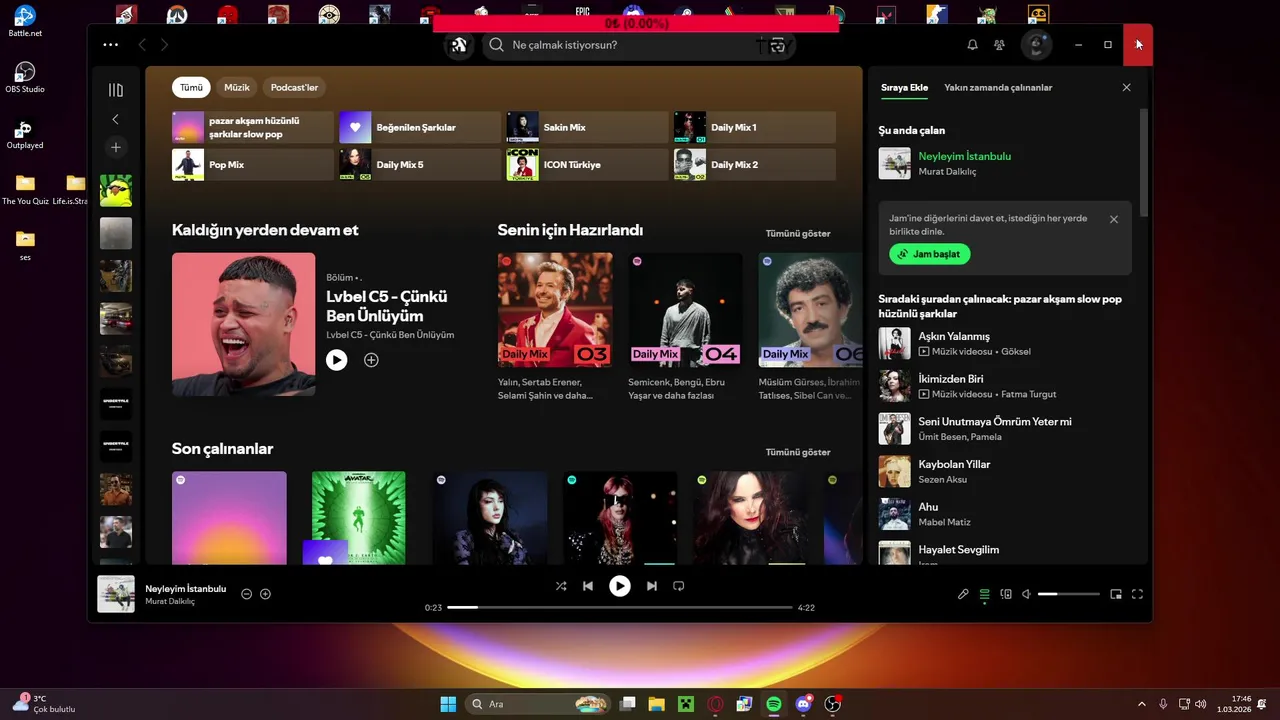Screen dimensions: 1280x720
Task: Show hidden system tray icons
Action: [1142, 704]
